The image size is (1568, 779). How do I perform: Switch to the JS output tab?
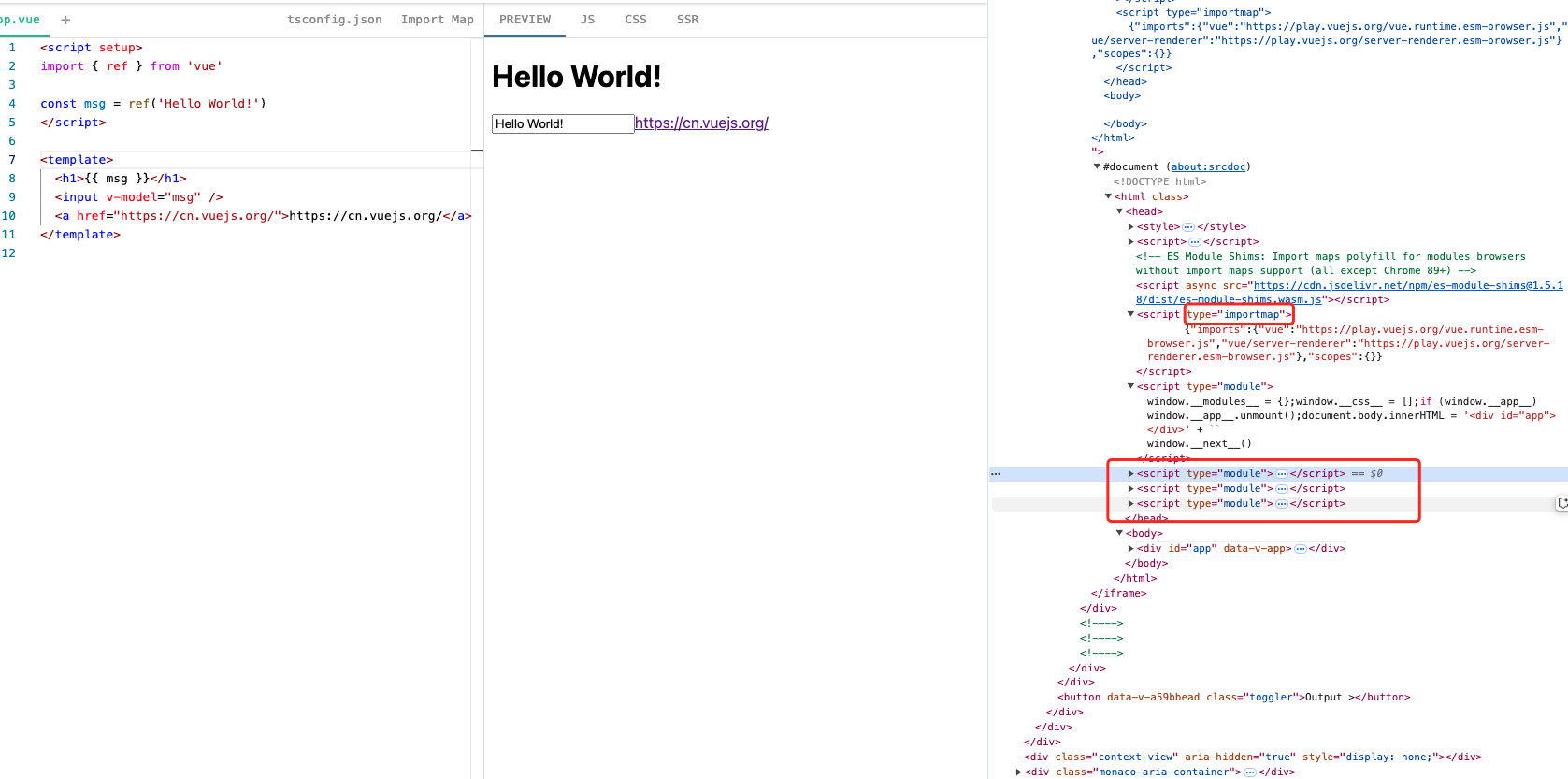pyautogui.click(x=587, y=20)
